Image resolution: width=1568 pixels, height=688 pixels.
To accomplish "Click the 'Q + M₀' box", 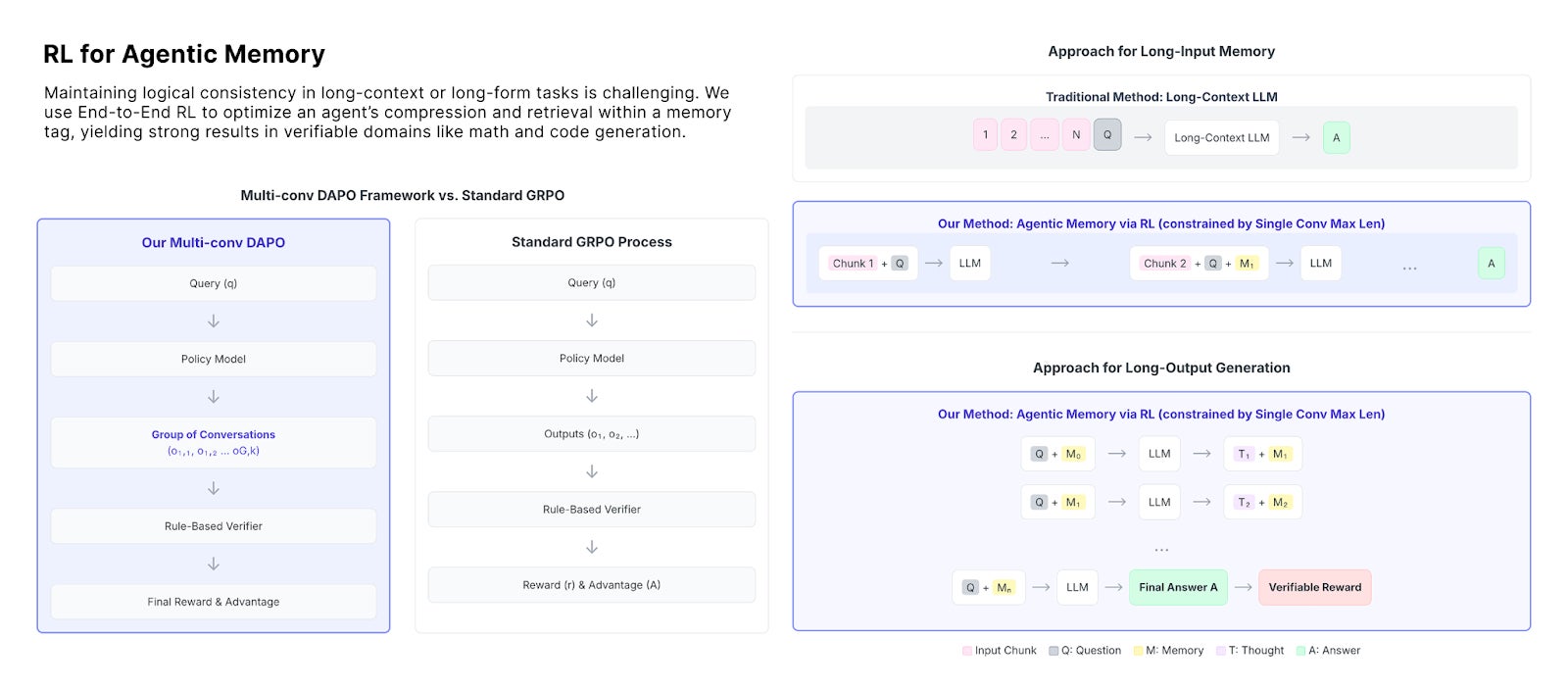I will (x=1058, y=454).
